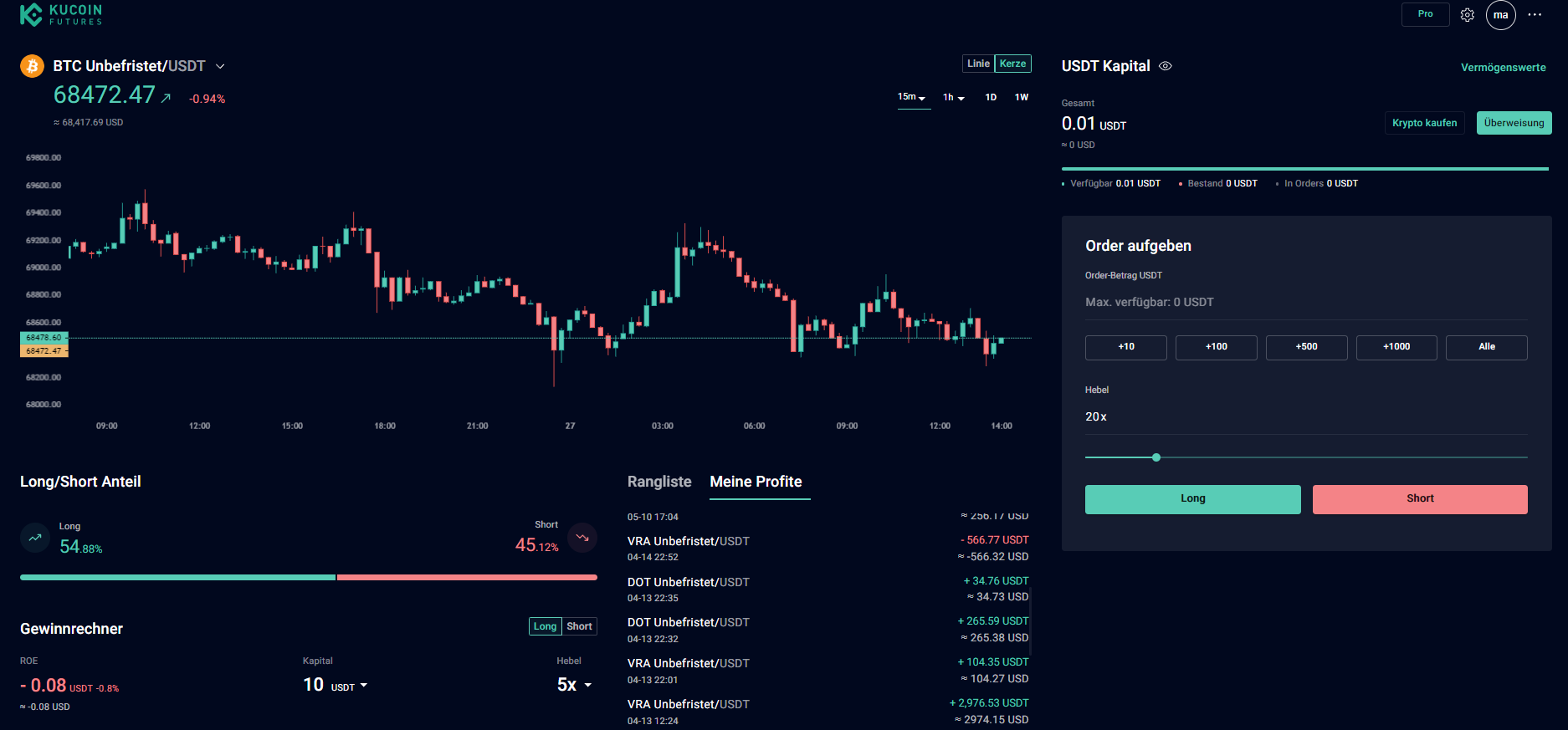1568x730 pixels.
Task: Switch chart to Kerze view
Action: [x=1012, y=64]
